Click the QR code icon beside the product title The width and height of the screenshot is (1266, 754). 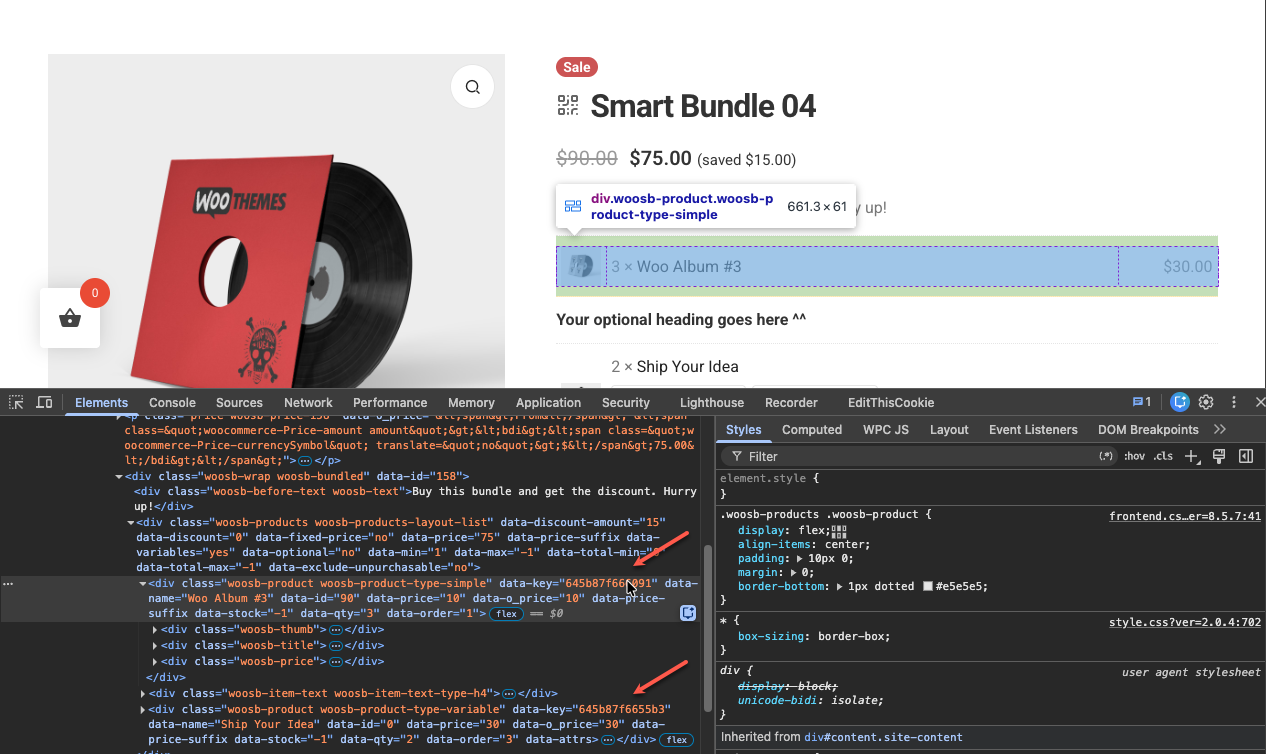coord(568,105)
